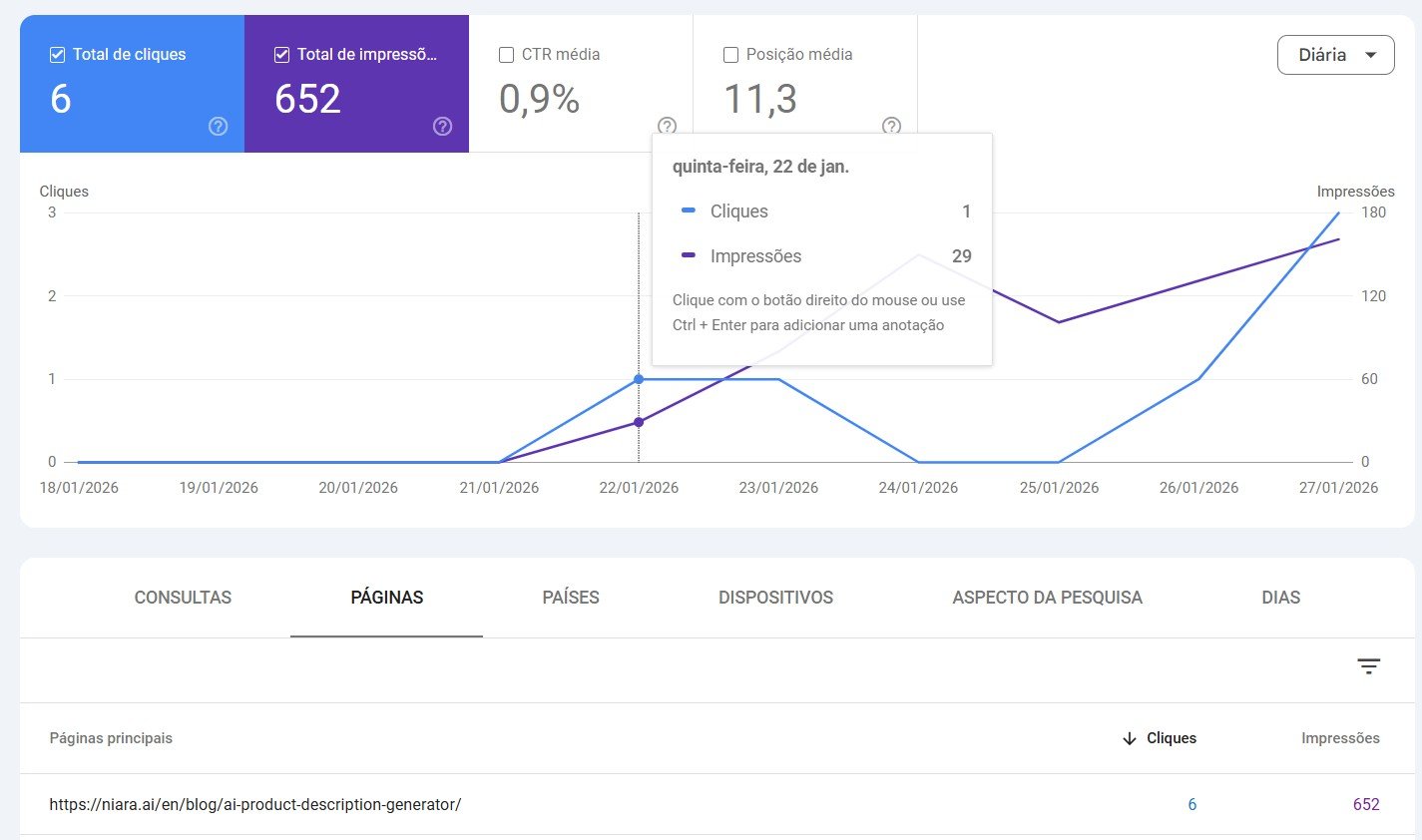Click the down arrow sort icon beside Cliques

click(x=1130, y=738)
